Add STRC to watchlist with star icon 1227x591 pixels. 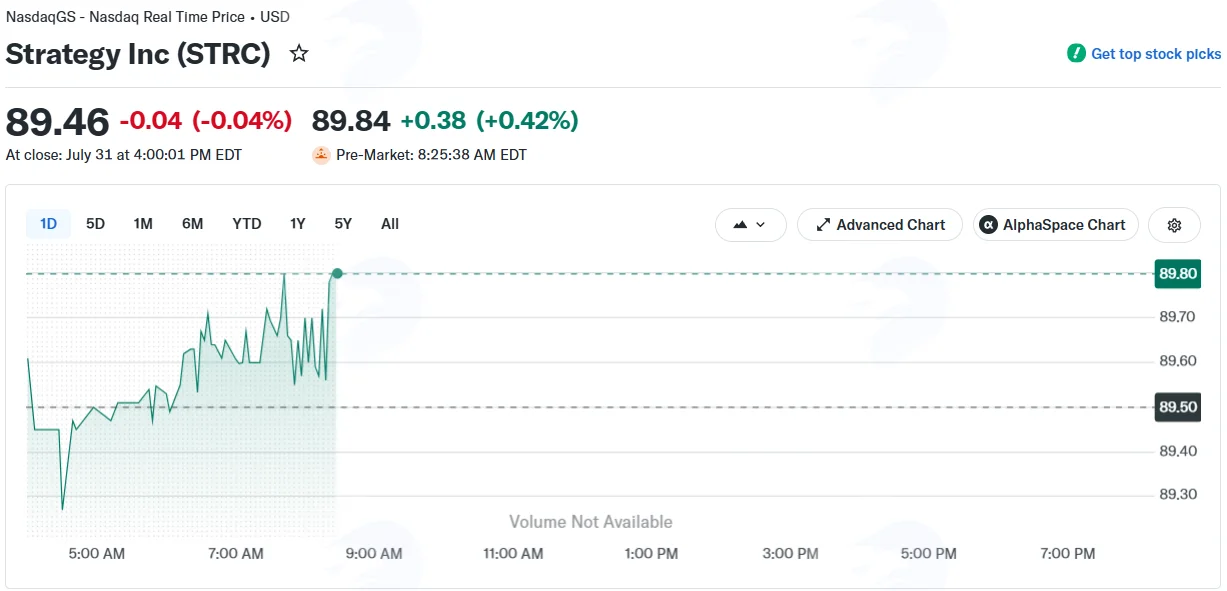tap(299, 54)
